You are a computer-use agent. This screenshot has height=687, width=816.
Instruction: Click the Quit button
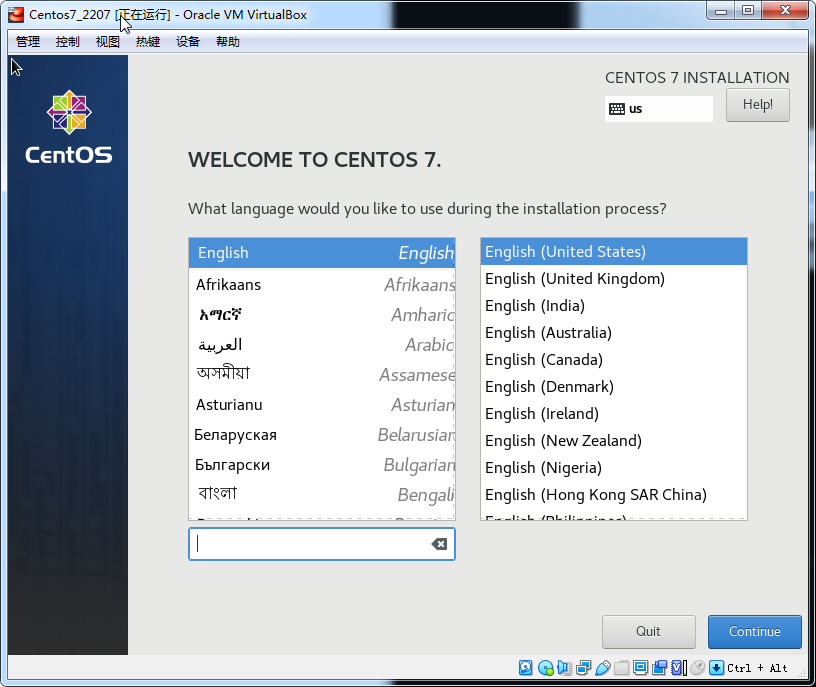648,631
